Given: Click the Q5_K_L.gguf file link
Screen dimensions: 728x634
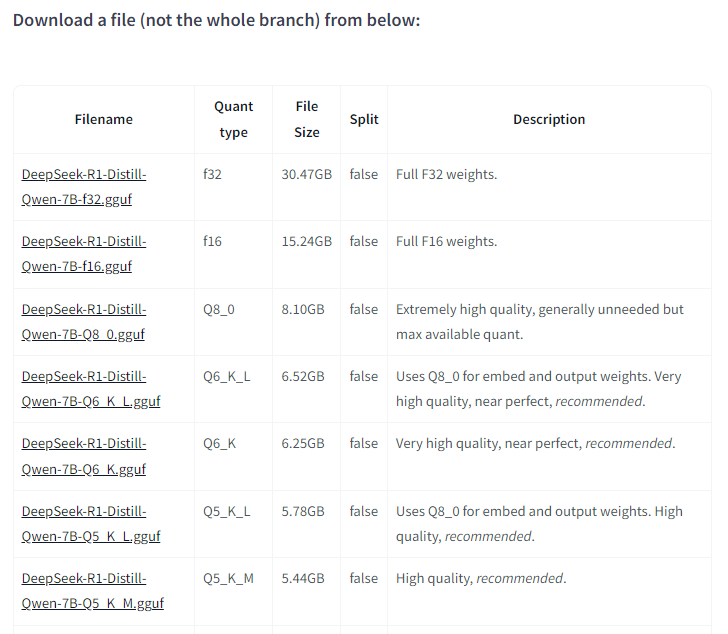Looking at the screenshot, I should pyautogui.click(x=91, y=535).
